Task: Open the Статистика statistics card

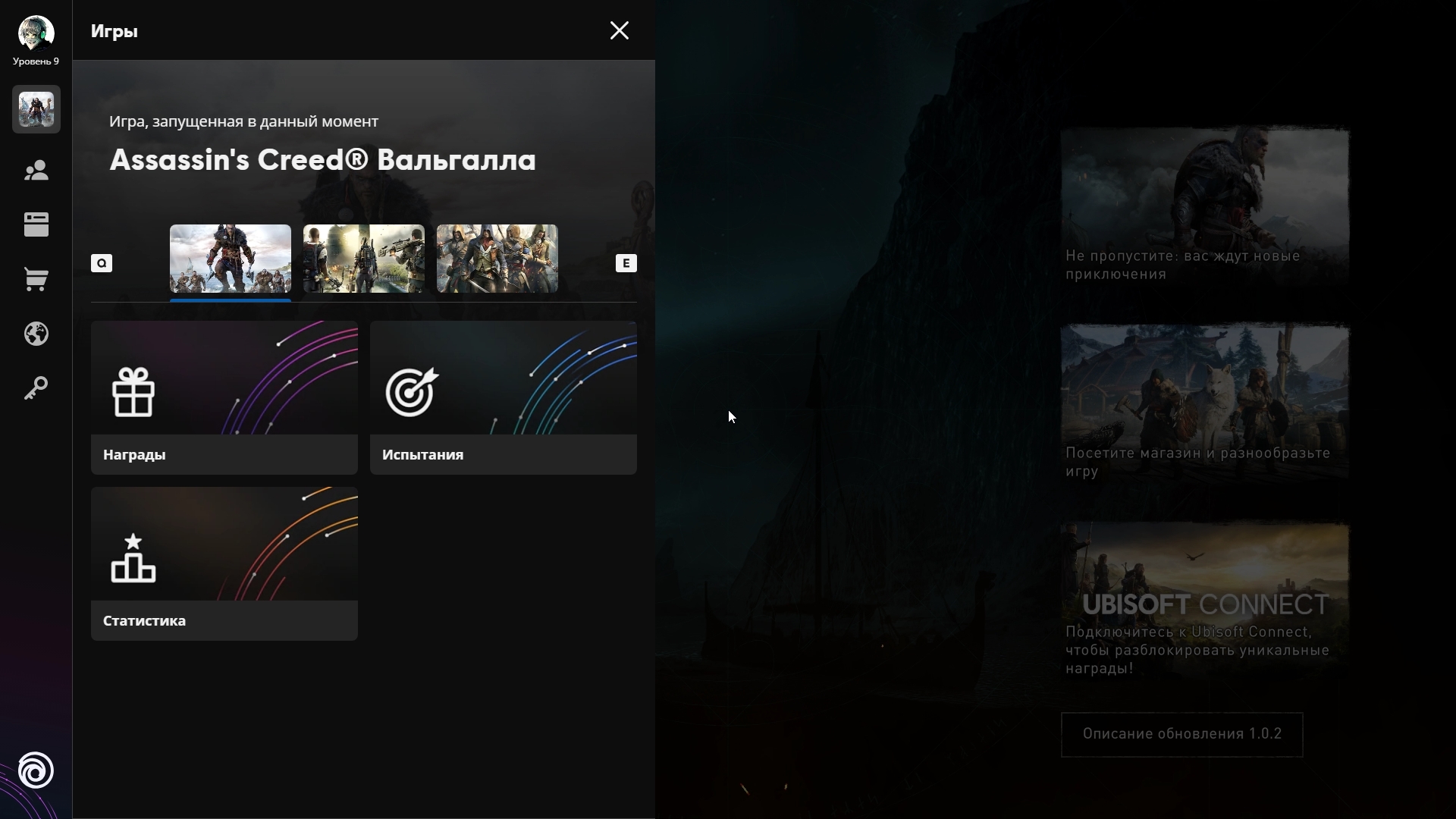Action: [x=224, y=563]
